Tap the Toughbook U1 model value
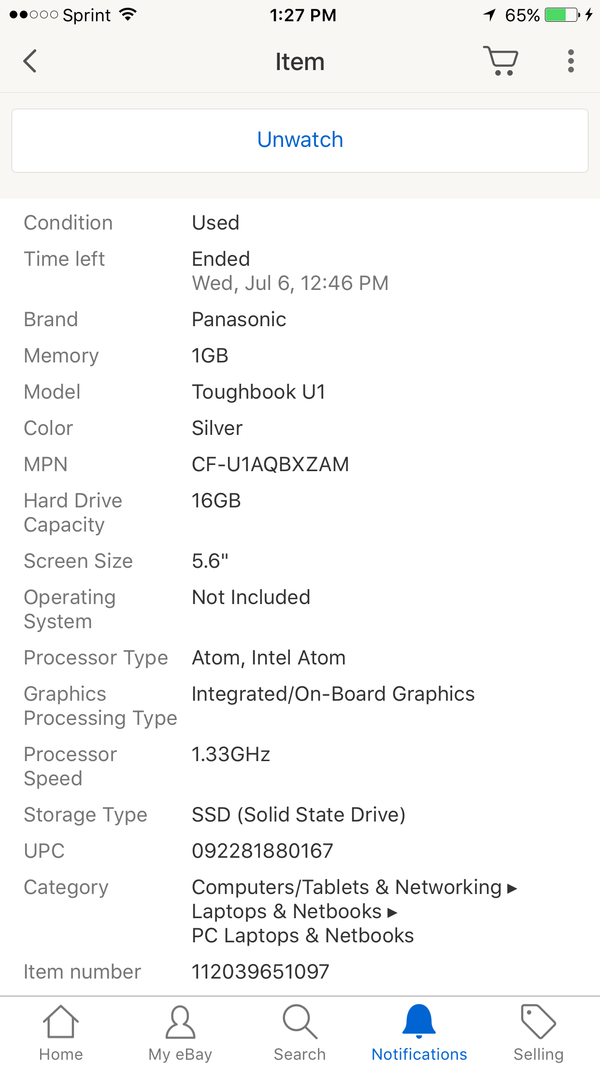This screenshot has height=1067, width=600. pyautogui.click(x=259, y=393)
